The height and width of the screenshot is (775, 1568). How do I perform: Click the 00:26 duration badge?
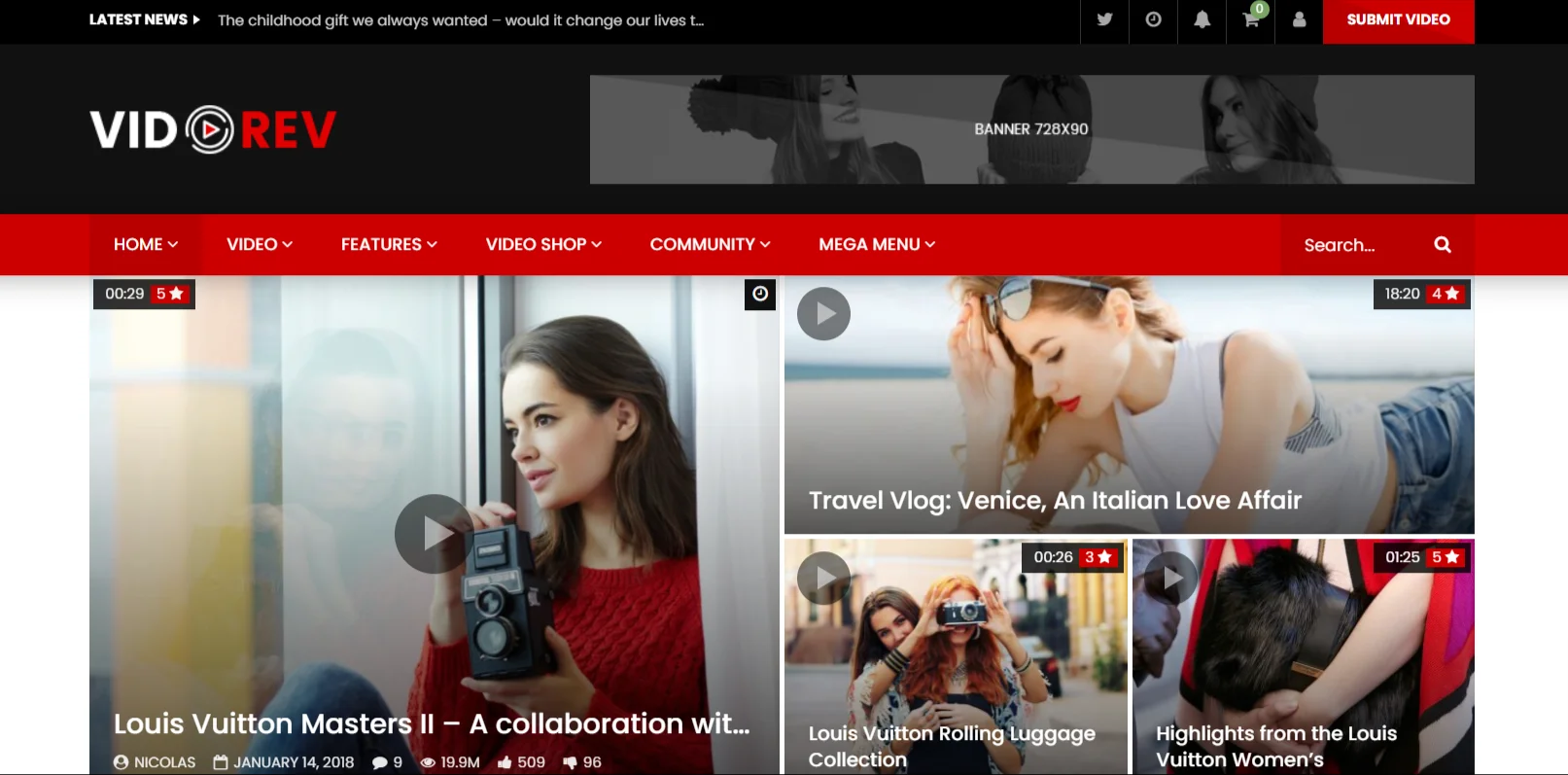coord(1053,557)
